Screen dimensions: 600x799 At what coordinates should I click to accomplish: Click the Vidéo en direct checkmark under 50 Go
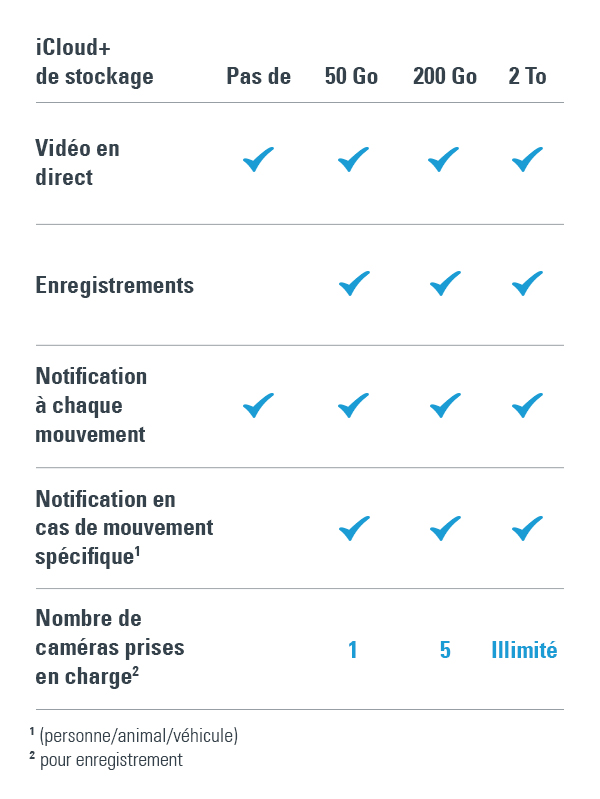tap(353, 159)
